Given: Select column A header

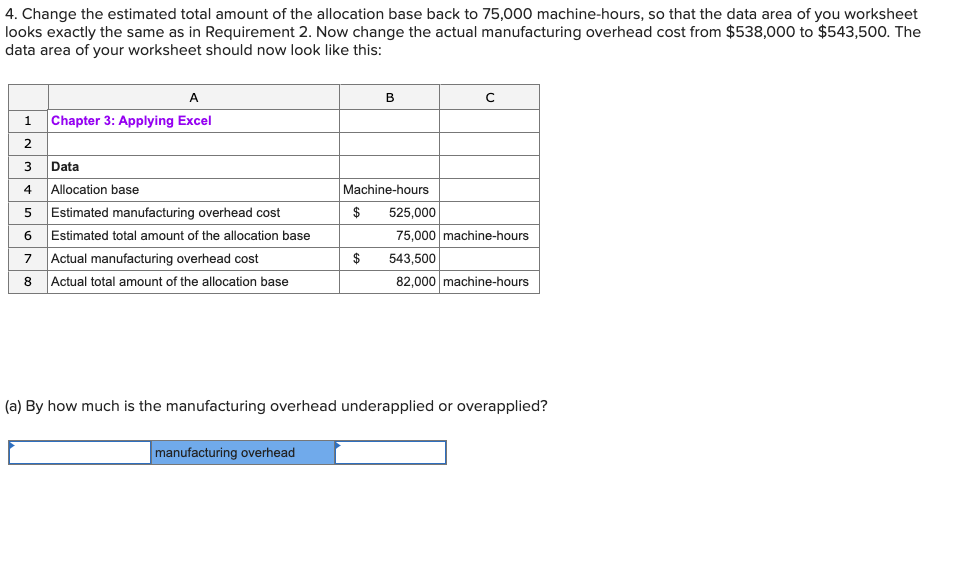Looking at the screenshot, I should click(x=194, y=97).
